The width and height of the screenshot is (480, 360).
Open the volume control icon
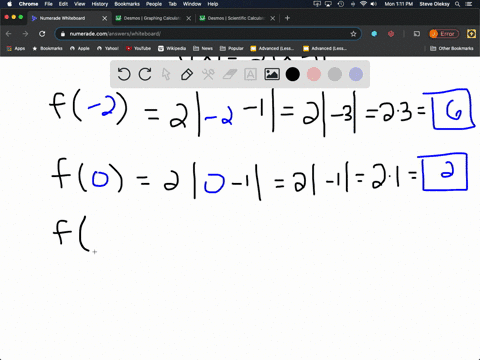374,4
